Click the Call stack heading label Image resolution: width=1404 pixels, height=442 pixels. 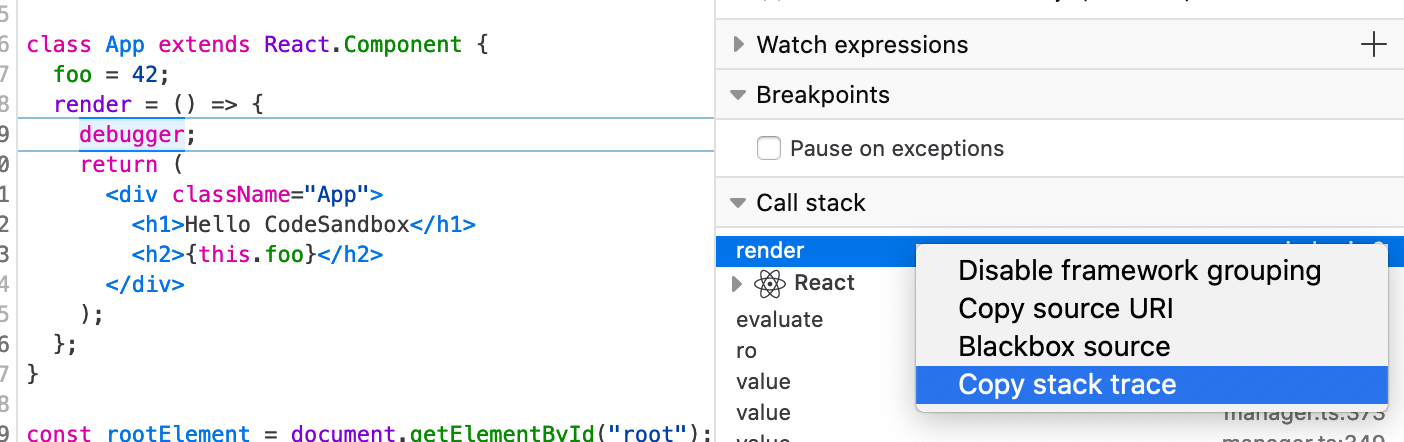(811, 203)
